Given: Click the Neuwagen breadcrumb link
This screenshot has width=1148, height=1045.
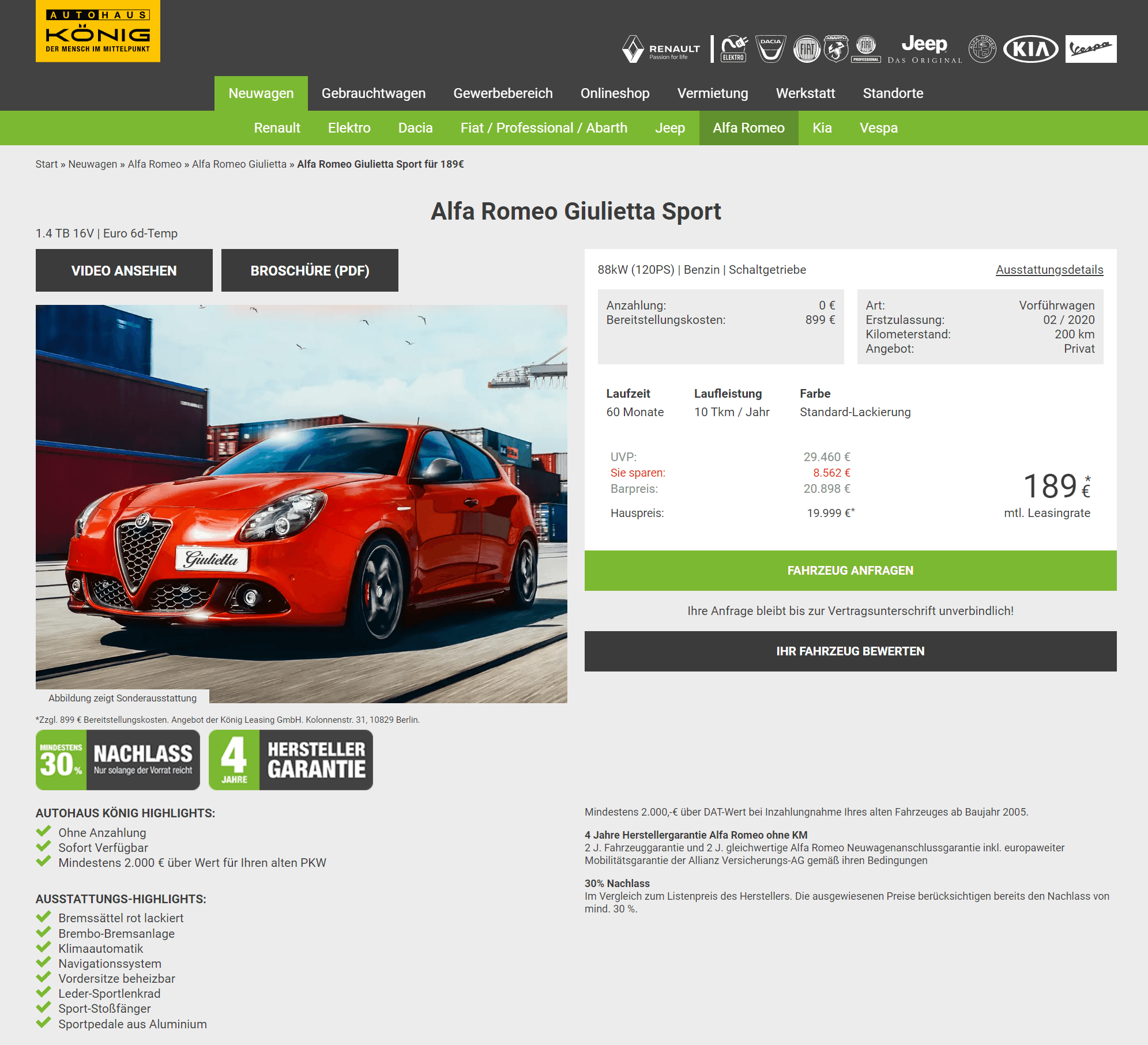Looking at the screenshot, I should tap(92, 164).
